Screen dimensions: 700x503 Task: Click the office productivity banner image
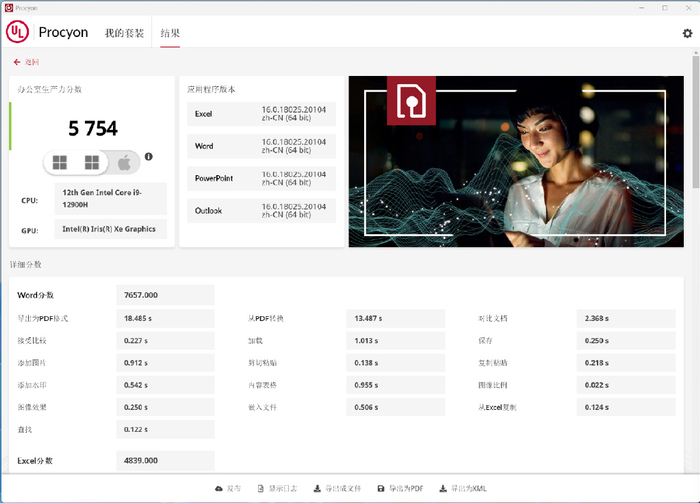(516, 162)
